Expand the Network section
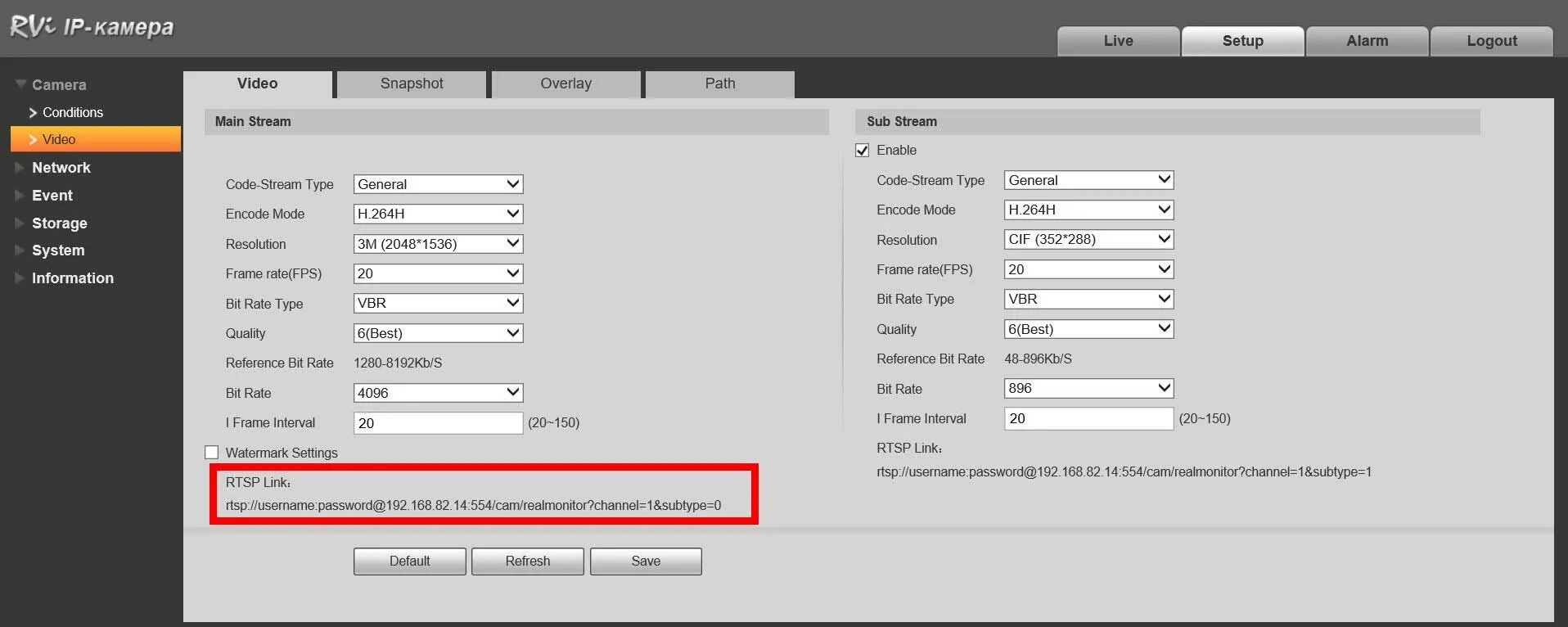This screenshot has width=1568, height=627. 52,168
